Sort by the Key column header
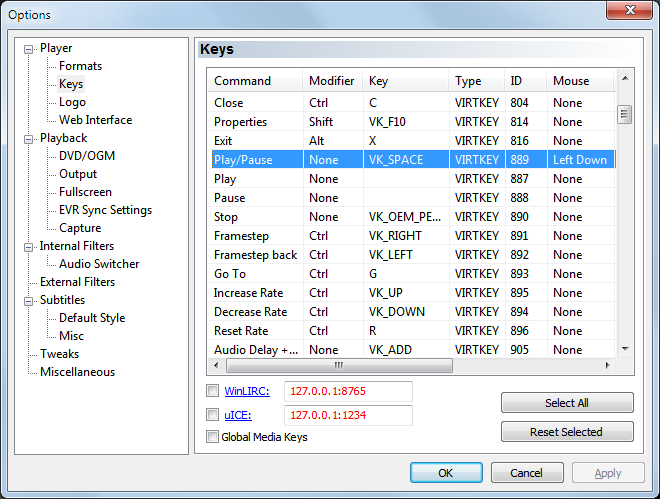660x499 pixels. pyautogui.click(x=406, y=80)
